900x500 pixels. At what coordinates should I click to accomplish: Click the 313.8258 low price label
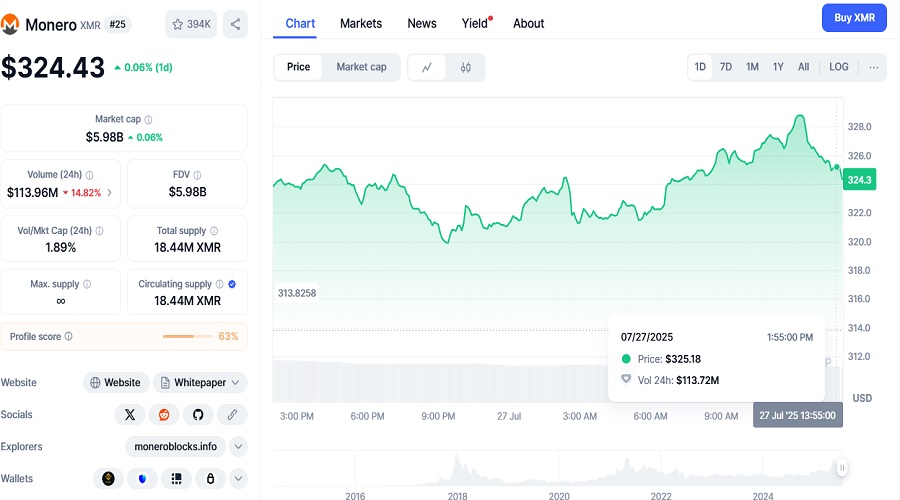coord(297,293)
